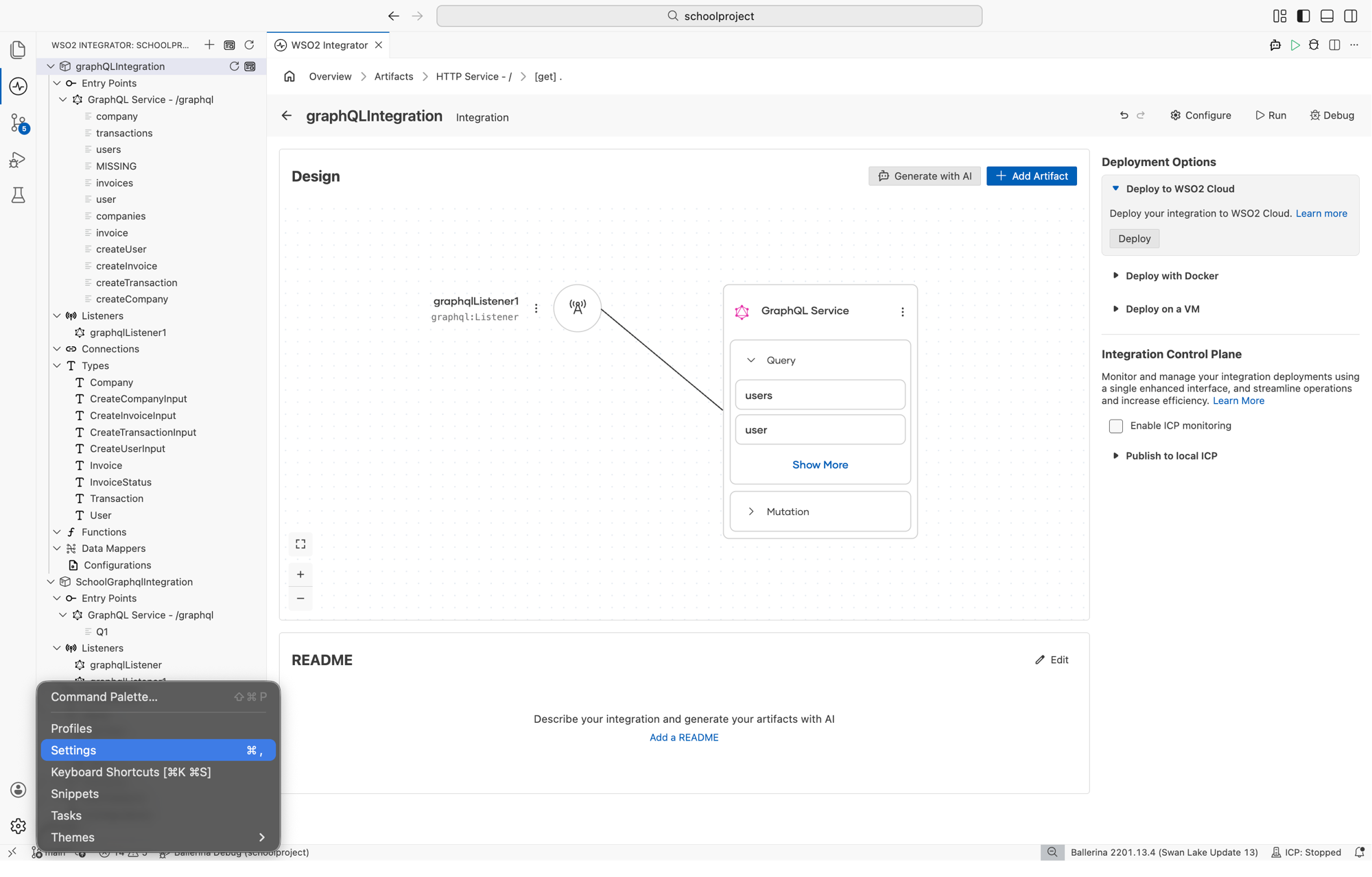Open WSO2 Integrator activity bar icon
Image resolution: width=1372 pixels, height=877 pixels.
click(x=19, y=86)
